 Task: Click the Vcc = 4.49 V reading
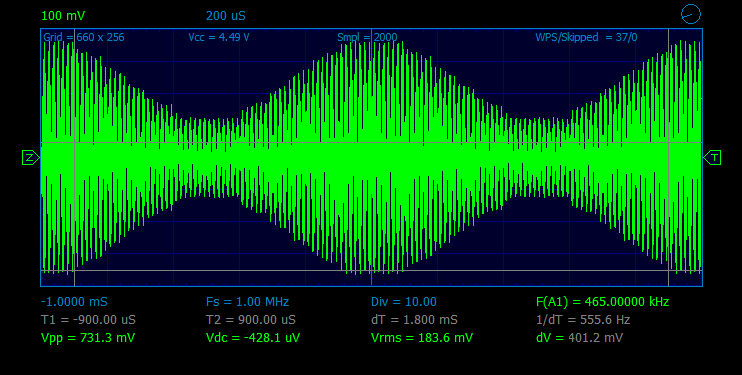[x=219, y=37]
